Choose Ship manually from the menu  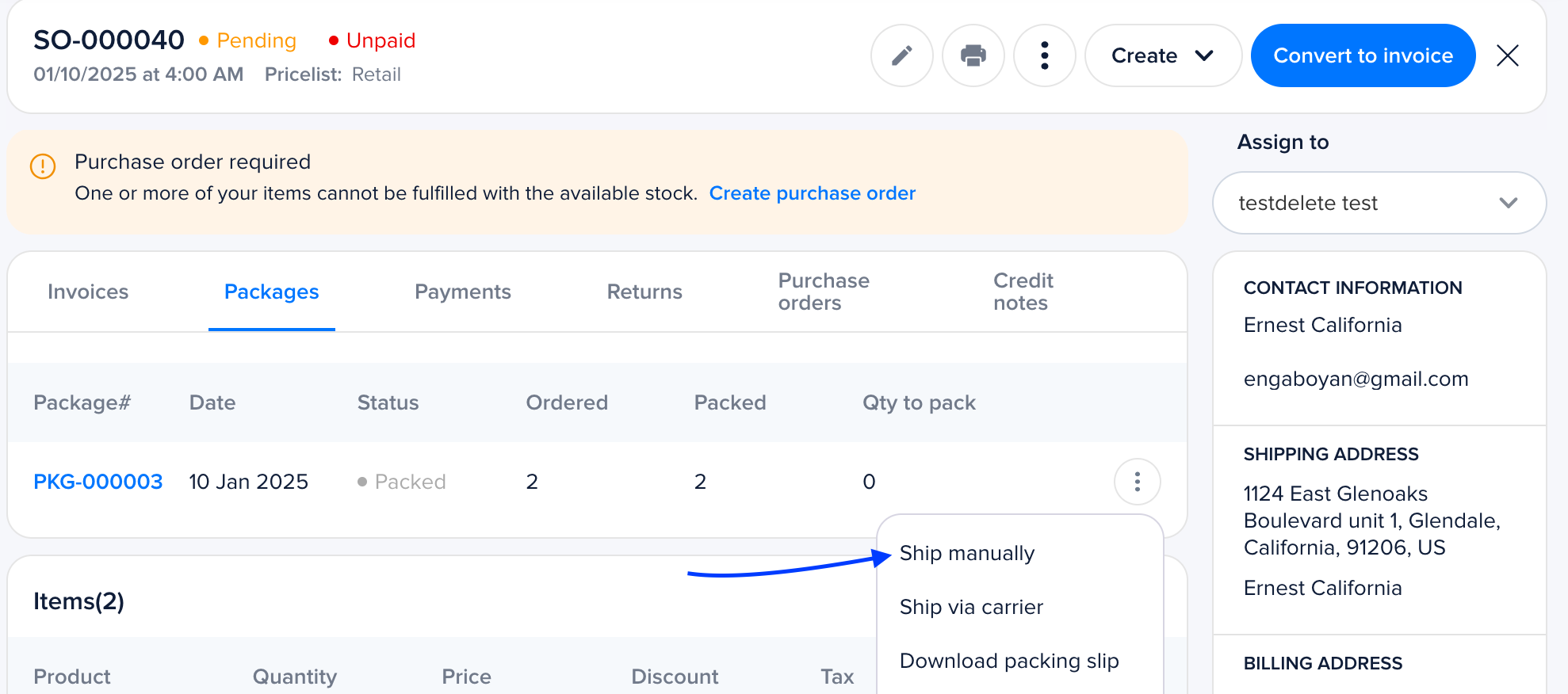click(967, 553)
